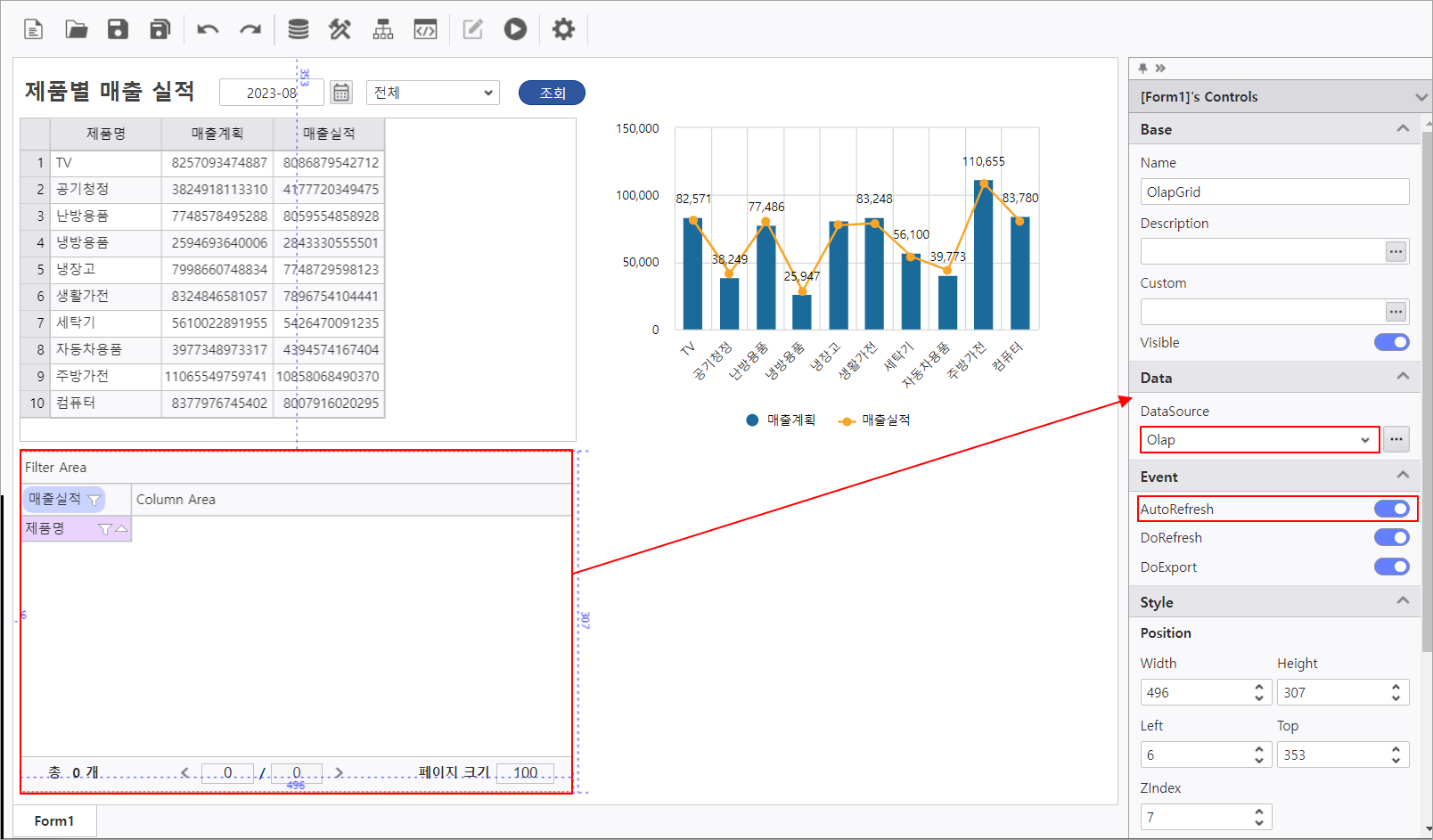Collapse the Event section
The image size is (1433, 840).
pyautogui.click(x=1403, y=476)
